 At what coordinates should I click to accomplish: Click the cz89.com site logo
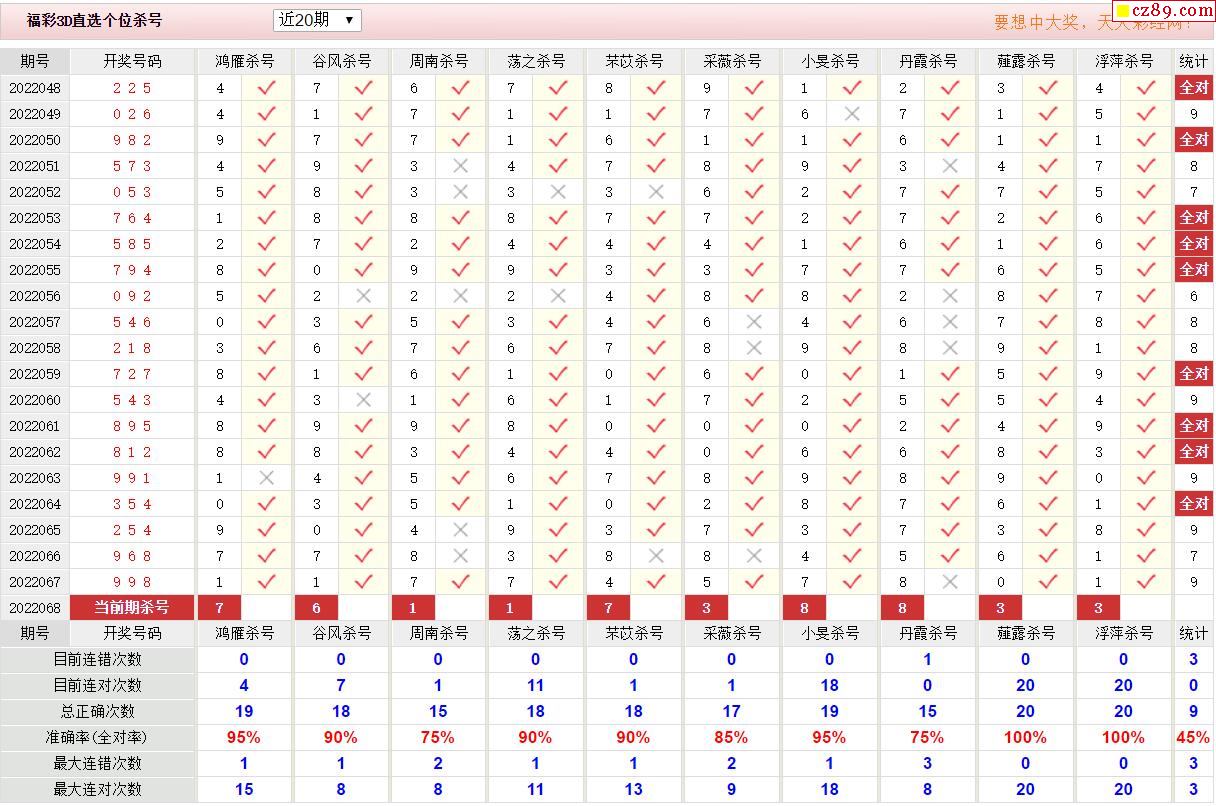(1162, 10)
